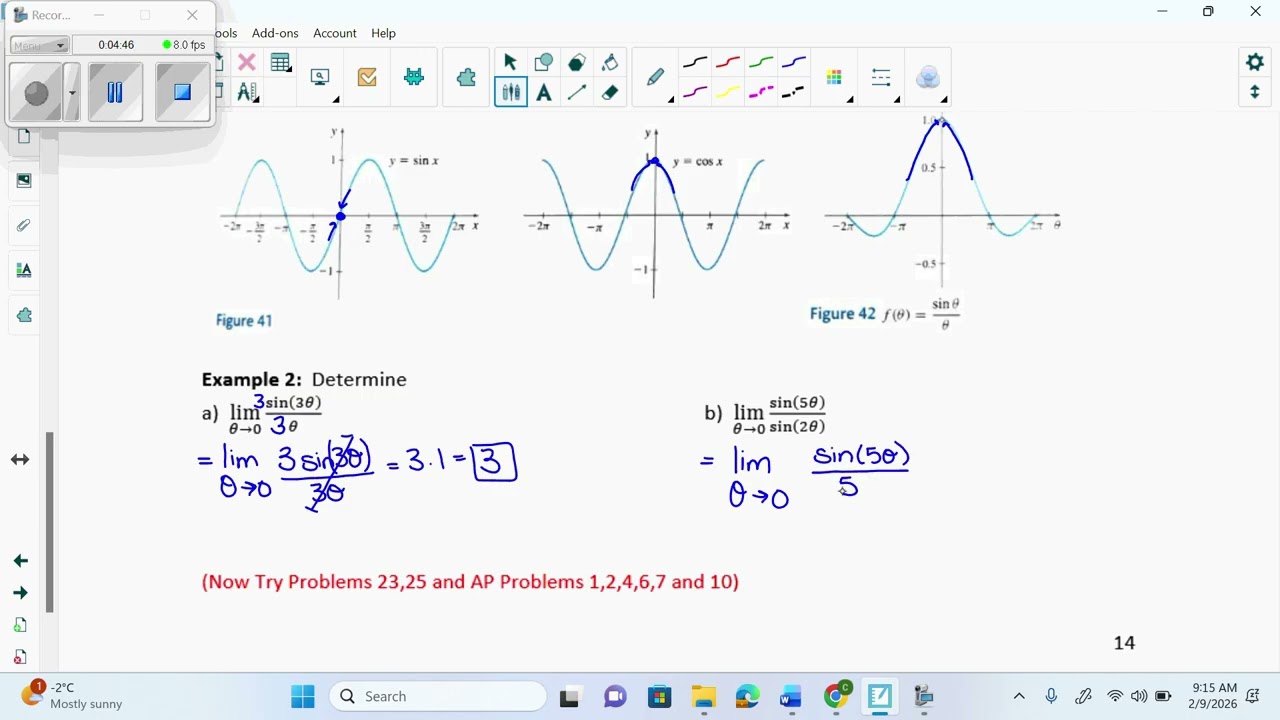Image resolution: width=1280 pixels, height=720 pixels.
Task: Open the Windows Start menu
Action: pyautogui.click(x=303, y=696)
